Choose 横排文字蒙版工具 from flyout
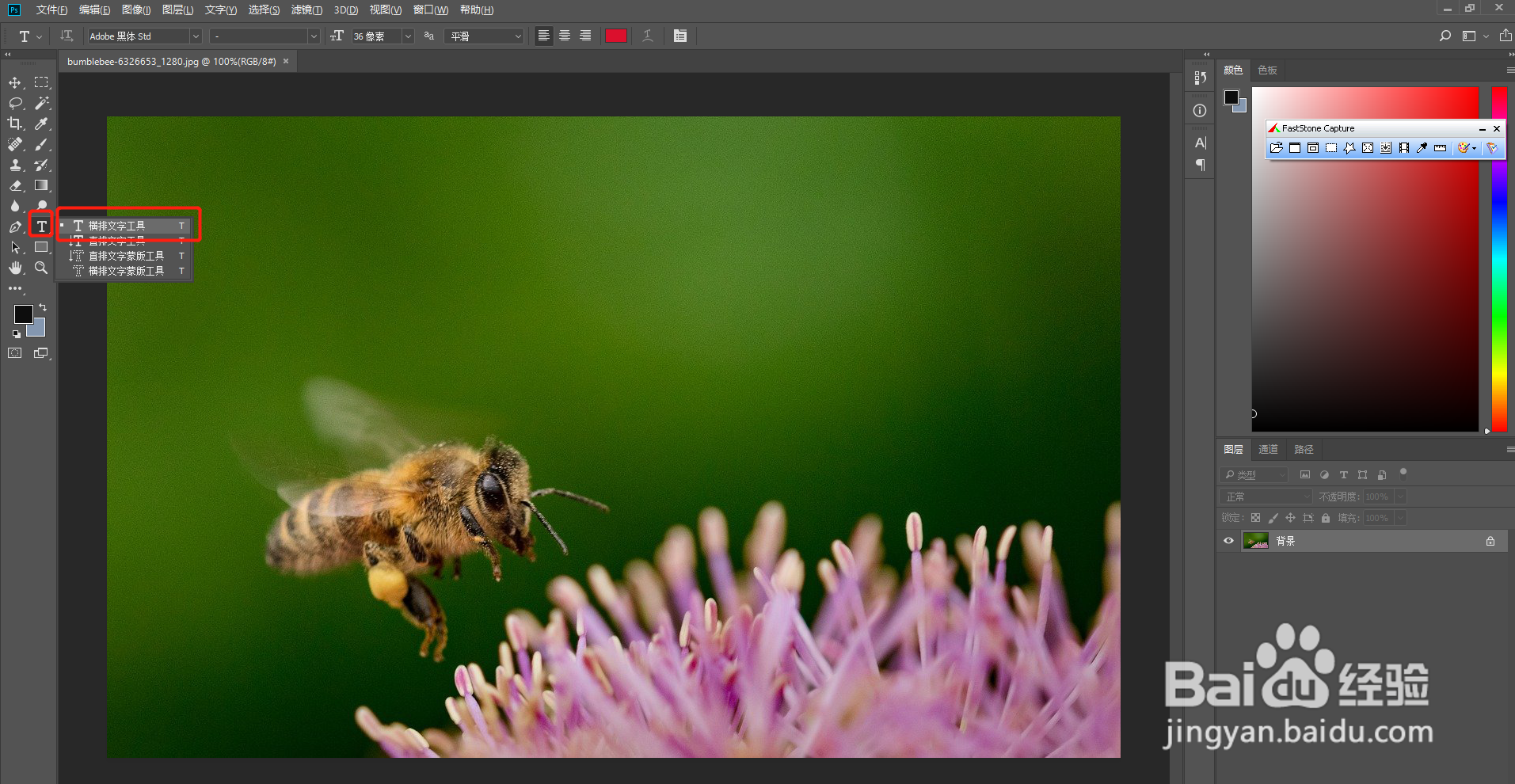This screenshot has width=1515, height=784. coord(125,271)
